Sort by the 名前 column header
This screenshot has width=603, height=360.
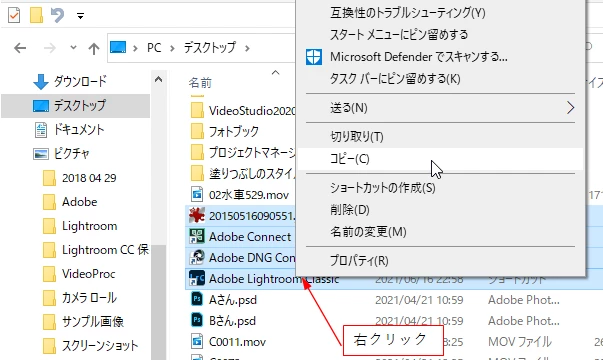click(200, 82)
